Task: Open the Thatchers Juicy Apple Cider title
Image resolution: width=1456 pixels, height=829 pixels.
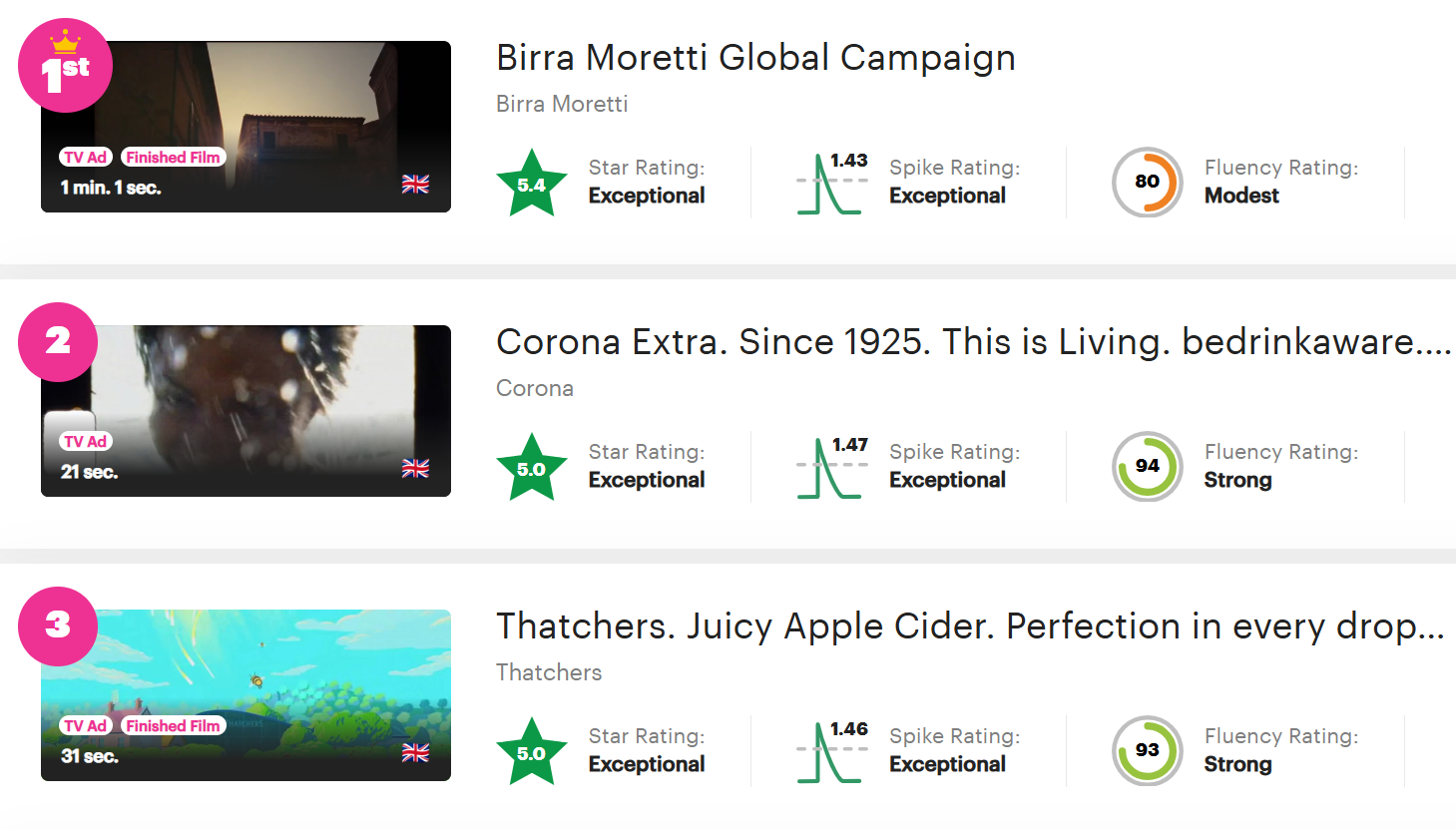Action: [x=970, y=626]
